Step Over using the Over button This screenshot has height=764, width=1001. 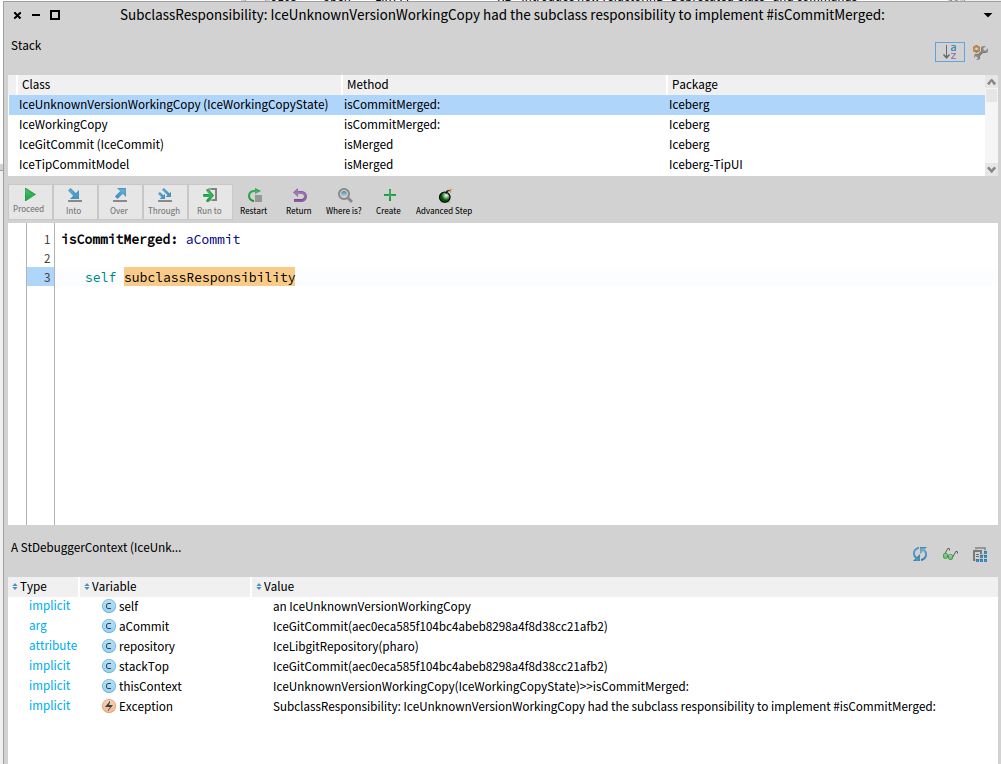(x=119, y=201)
